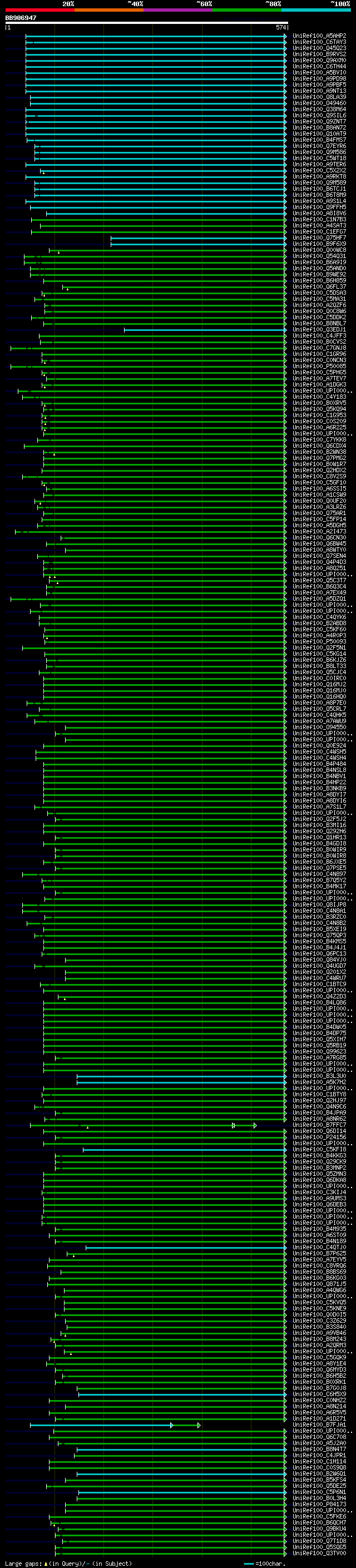Click UniRef100_Q9SIL6 hit name
This screenshot has width=356, height=1568.
point(319,115)
